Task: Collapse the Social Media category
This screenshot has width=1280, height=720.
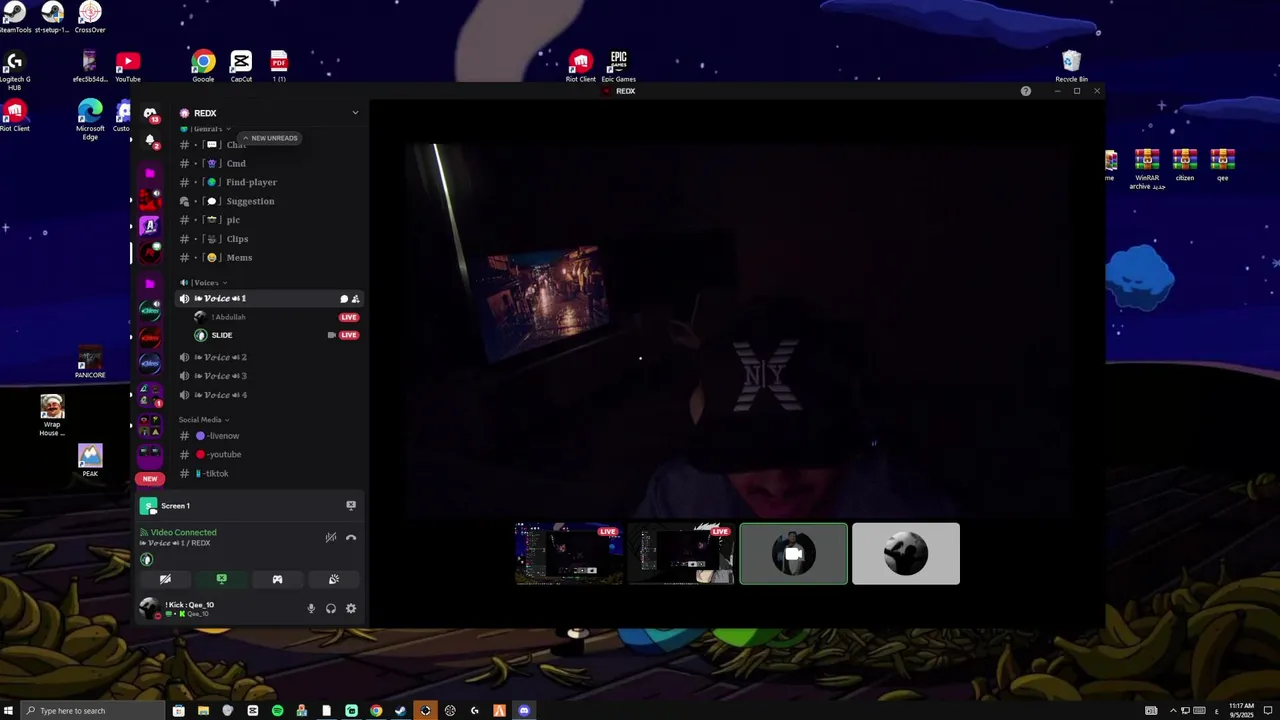Action: point(204,420)
